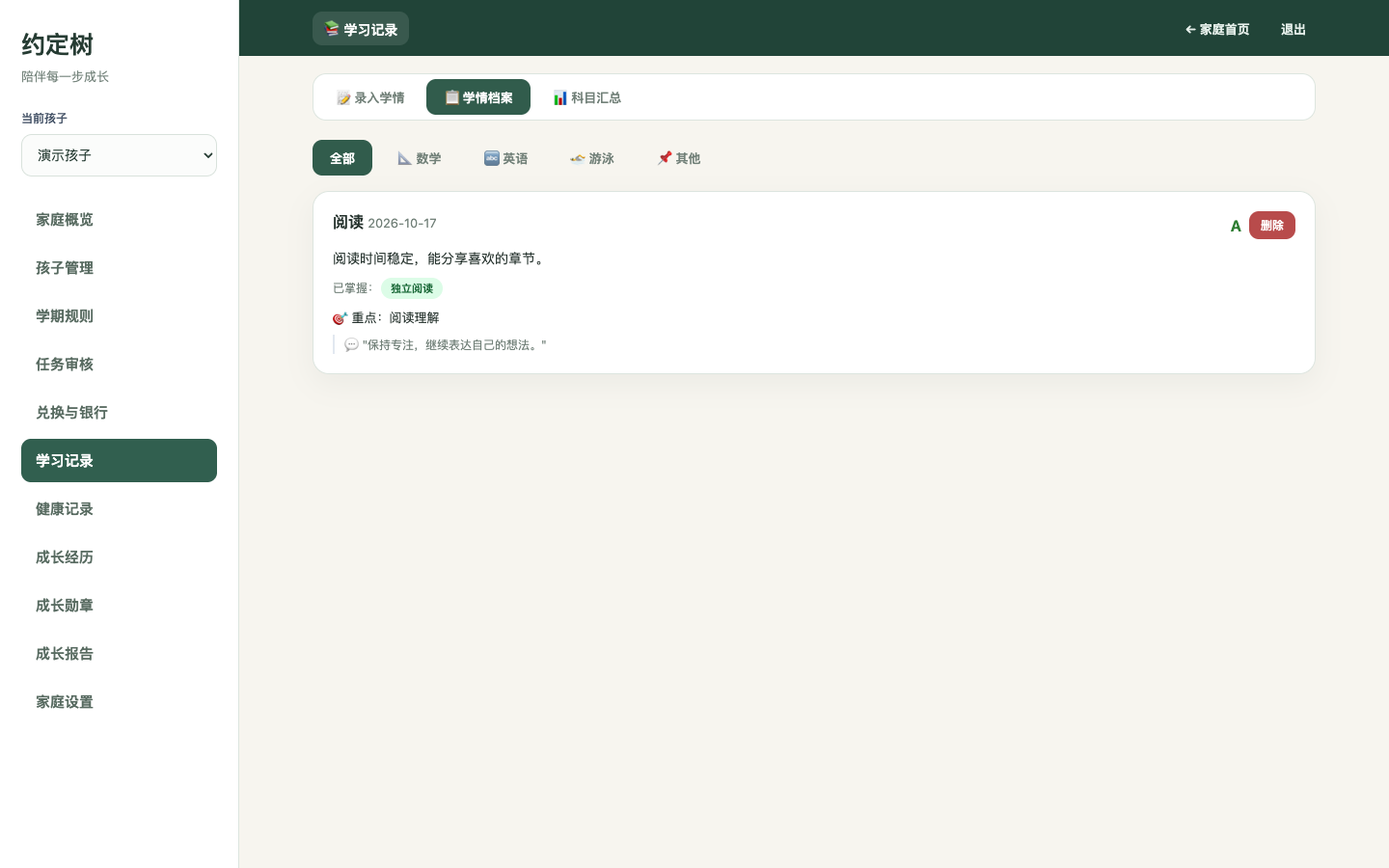Filter records by 其他
The image size is (1389, 868).
tap(679, 158)
